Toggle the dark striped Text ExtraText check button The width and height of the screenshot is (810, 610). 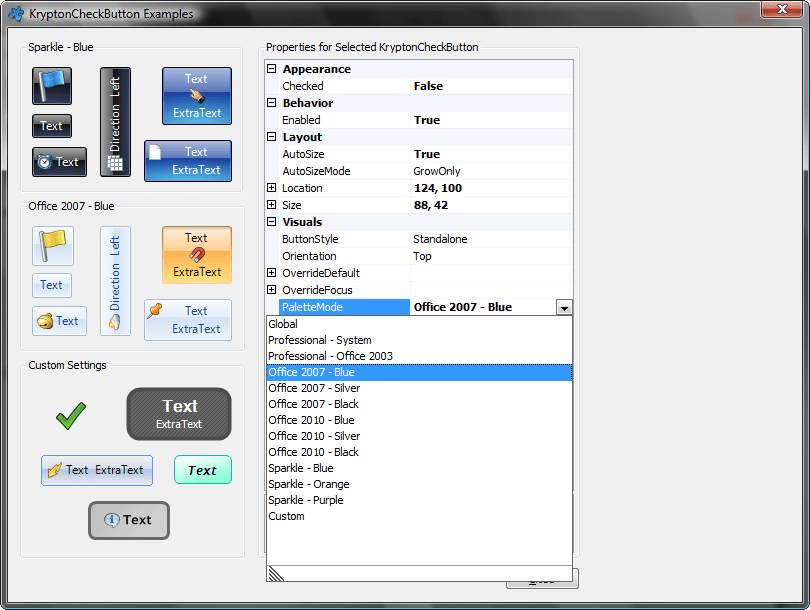point(179,414)
